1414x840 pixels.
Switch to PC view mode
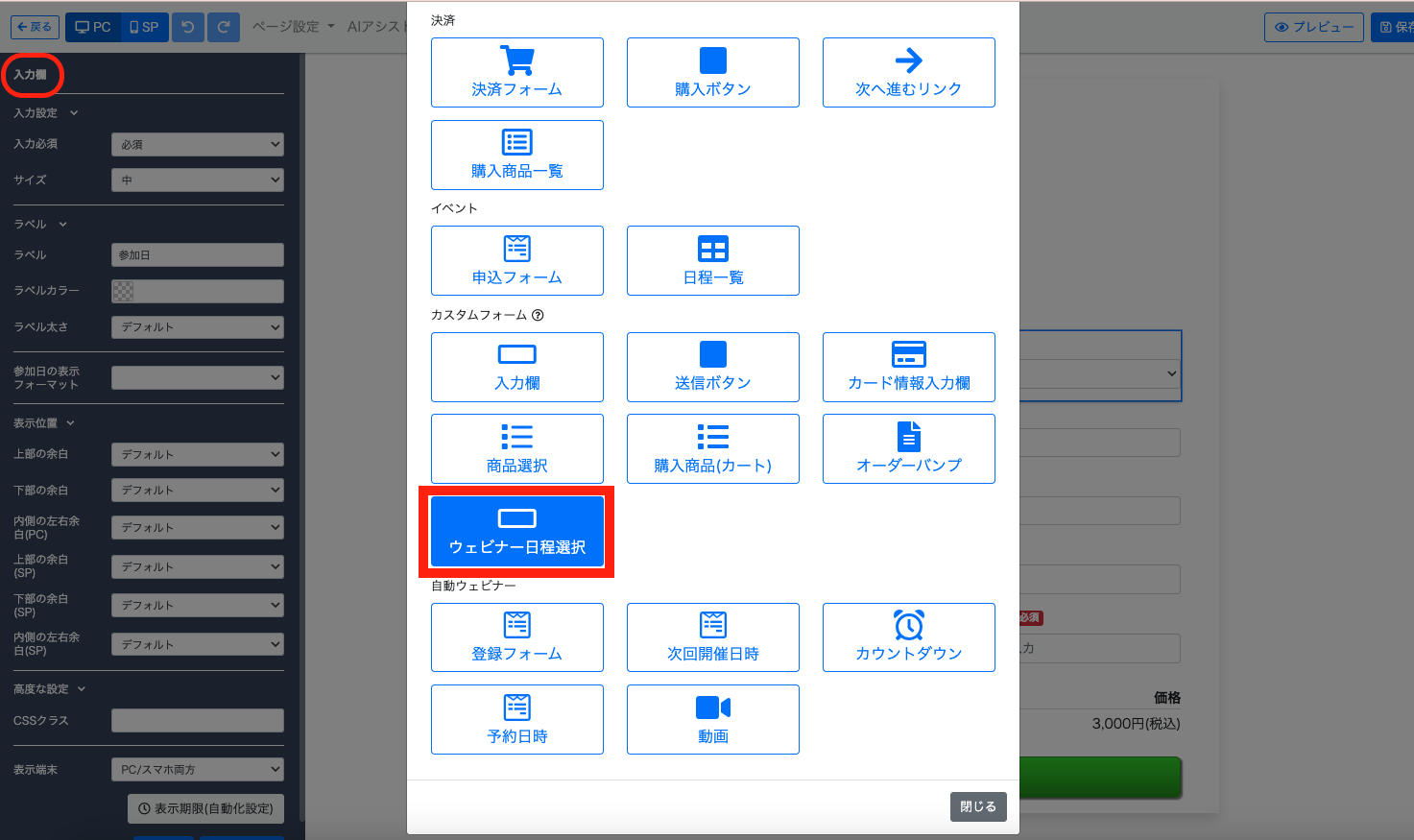click(x=93, y=27)
